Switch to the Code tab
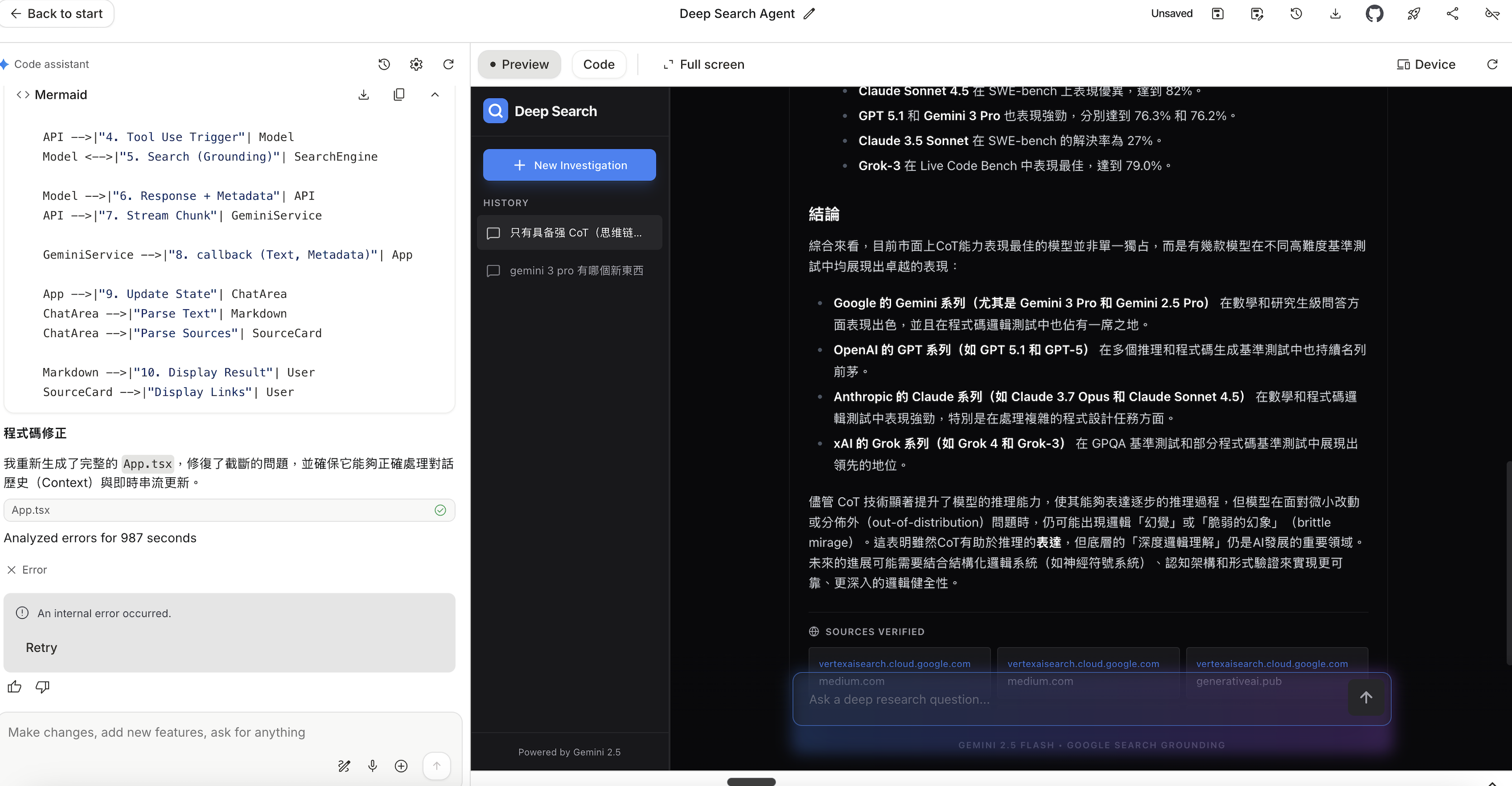Image resolution: width=1512 pixels, height=786 pixels. click(599, 64)
